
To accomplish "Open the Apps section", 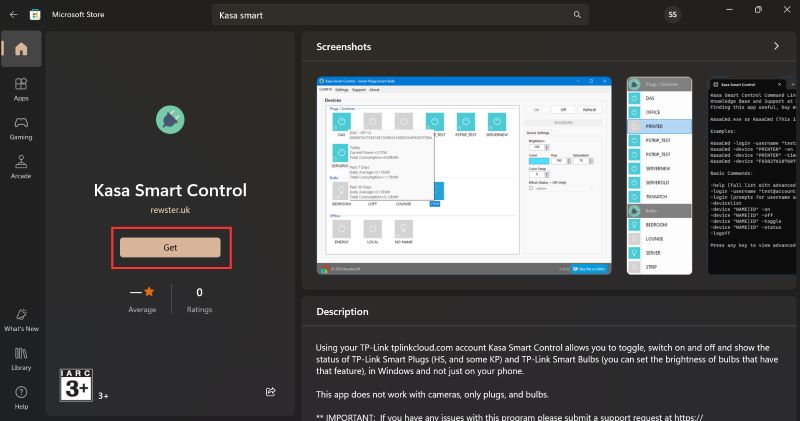I will (21, 89).
